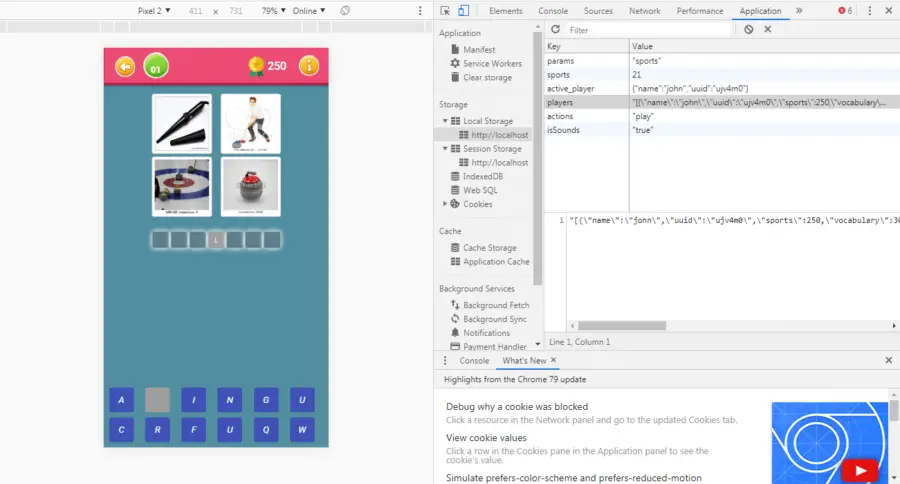Delete selected entry with X icon
This screenshot has width=900, height=484.
tap(767, 29)
